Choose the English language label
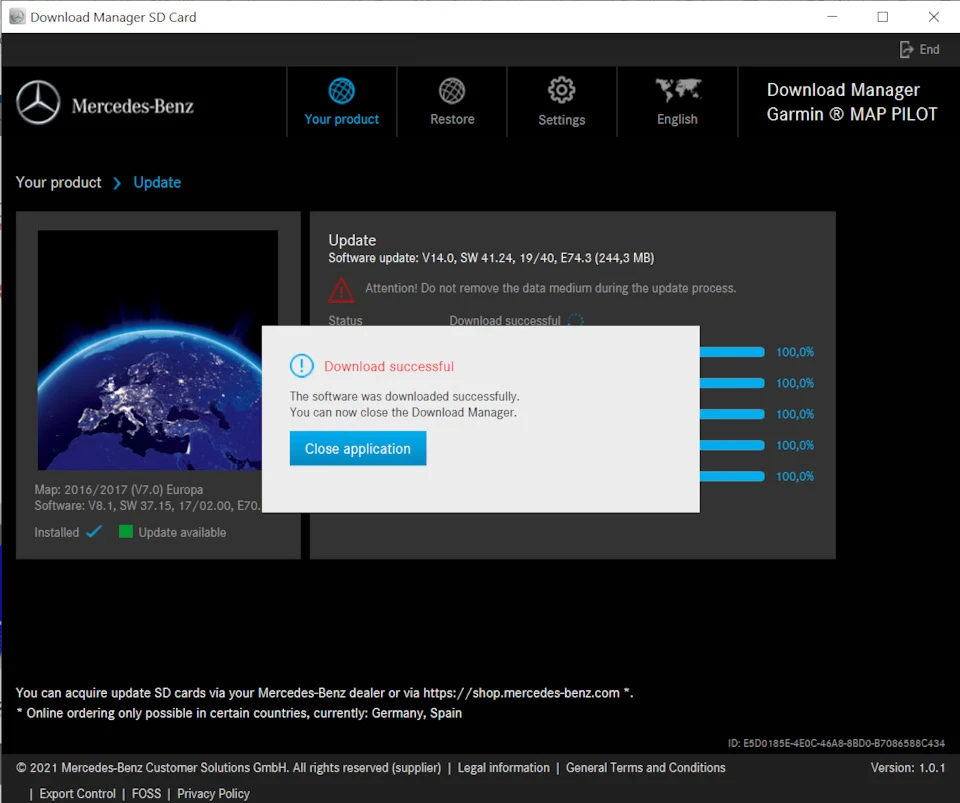The height and width of the screenshot is (803, 960). click(677, 119)
